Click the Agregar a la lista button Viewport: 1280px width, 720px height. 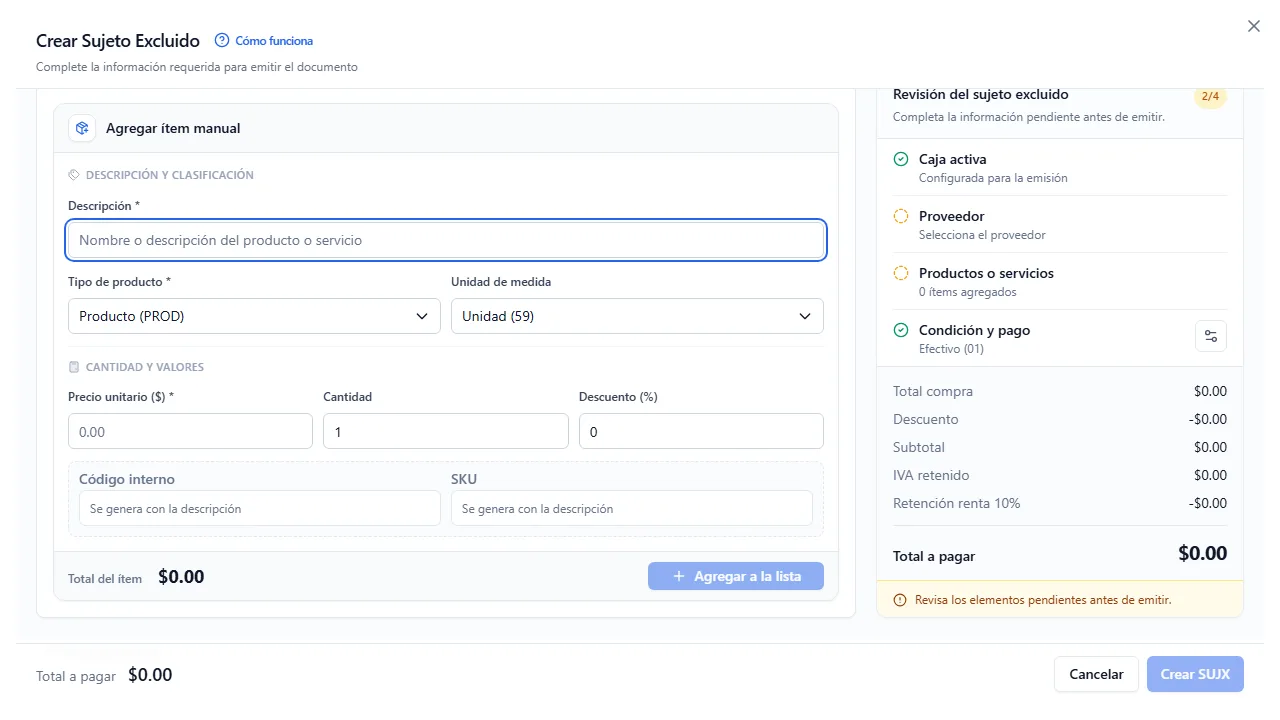[736, 576]
